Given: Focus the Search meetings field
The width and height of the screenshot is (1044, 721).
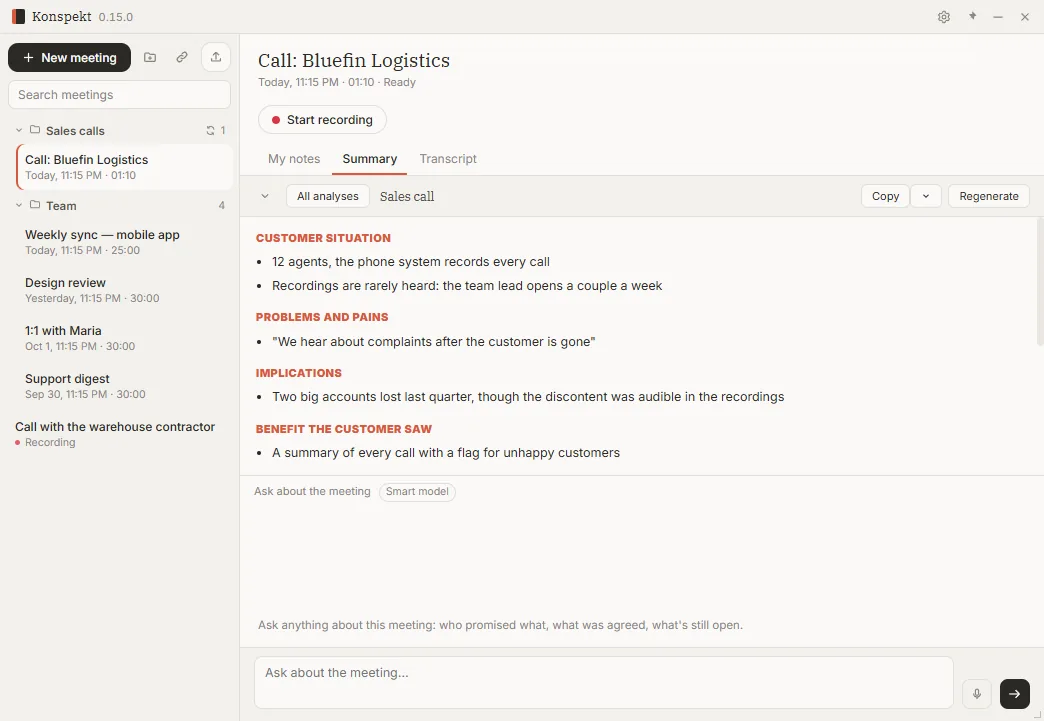Looking at the screenshot, I should pos(119,95).
